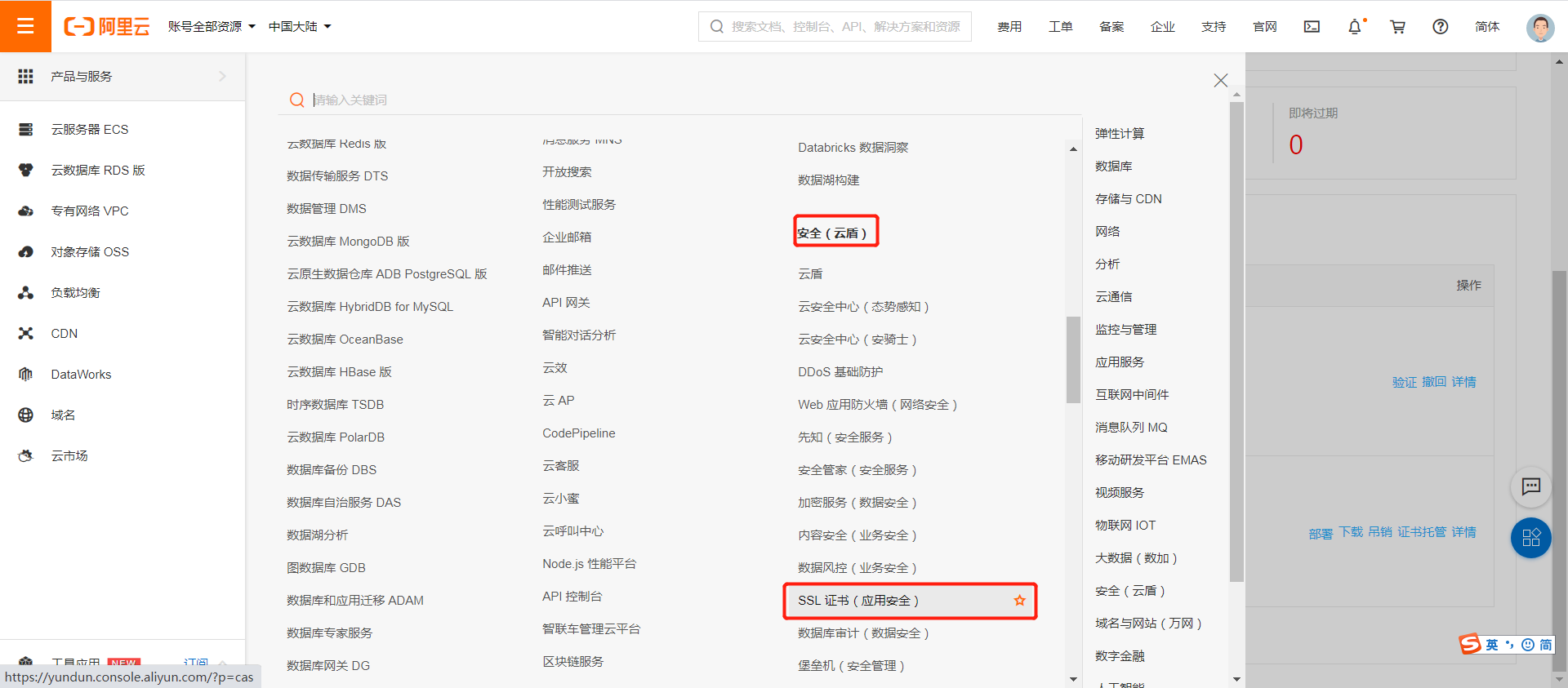Click the product list scroll-down arrow
Screen dimensions: 1568x688
[1073, 678]
